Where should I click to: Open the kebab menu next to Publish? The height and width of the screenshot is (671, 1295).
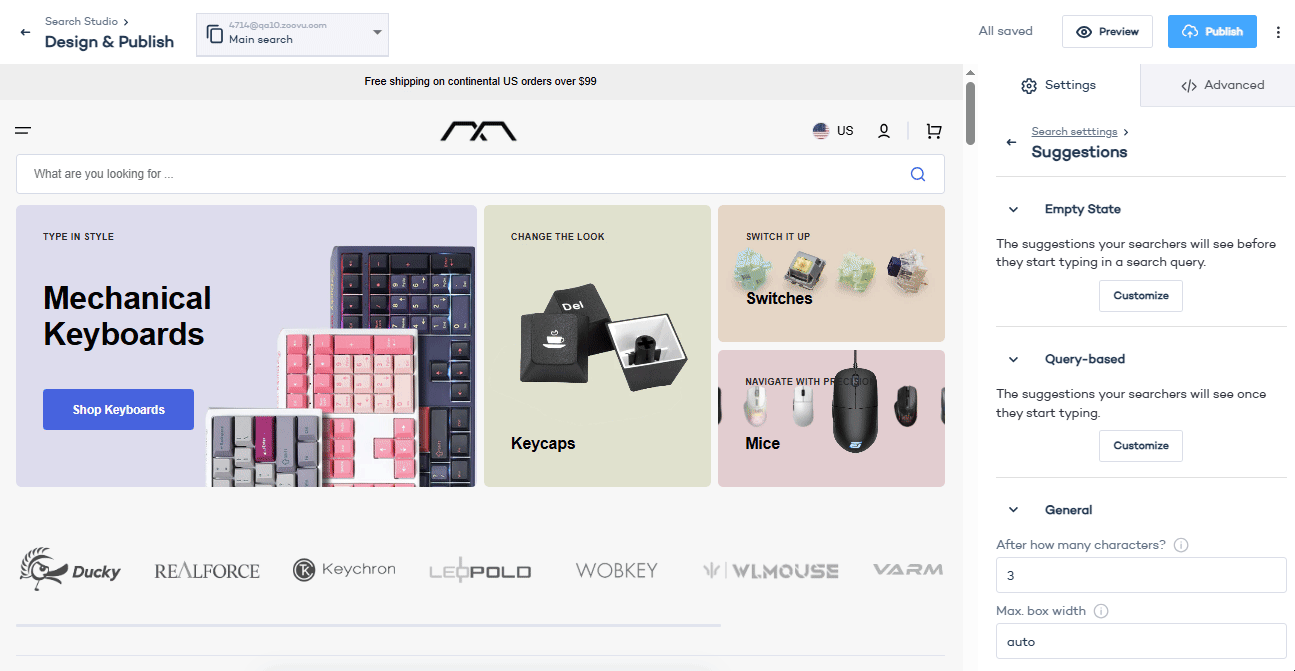1279,31
